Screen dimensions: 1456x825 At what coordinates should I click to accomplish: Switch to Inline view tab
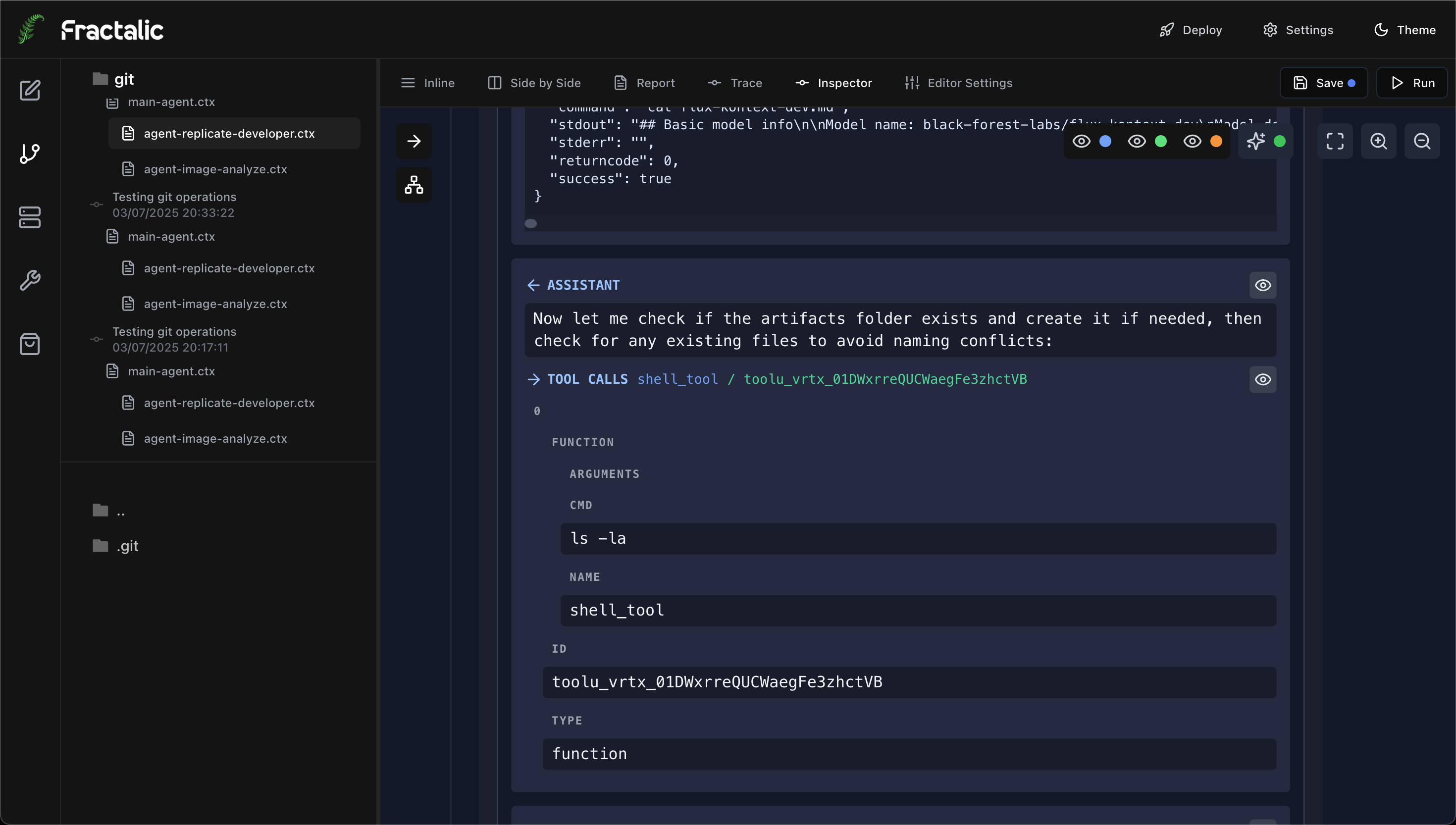point(428,83)
